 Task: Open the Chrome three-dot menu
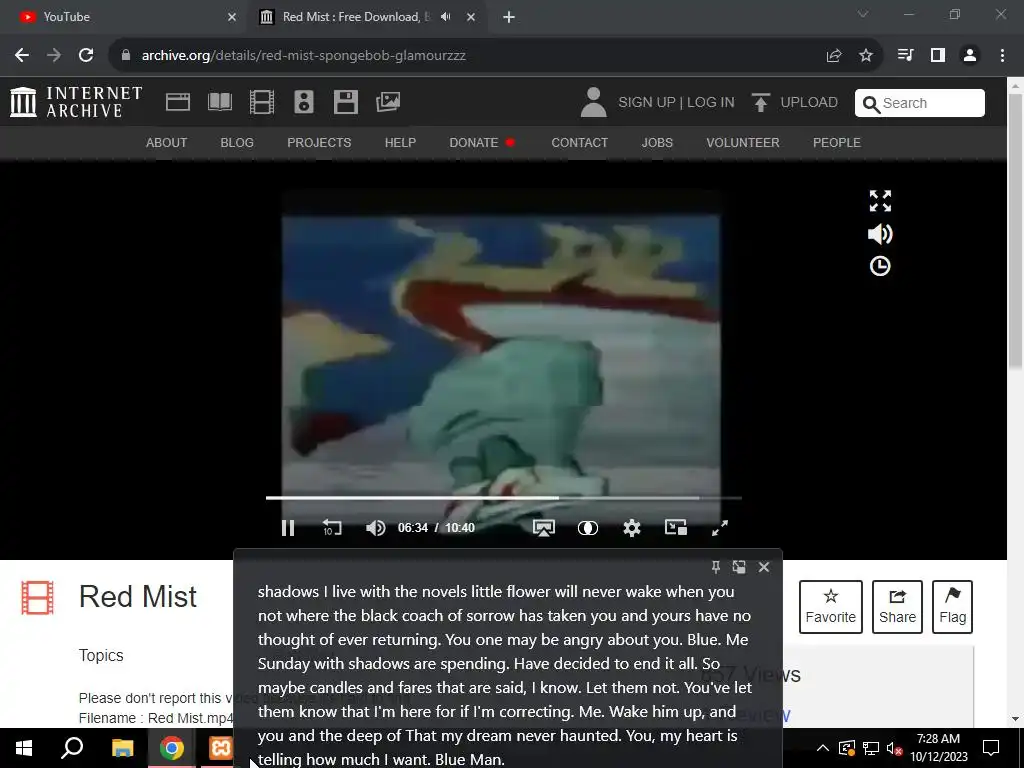(1002, 56)
